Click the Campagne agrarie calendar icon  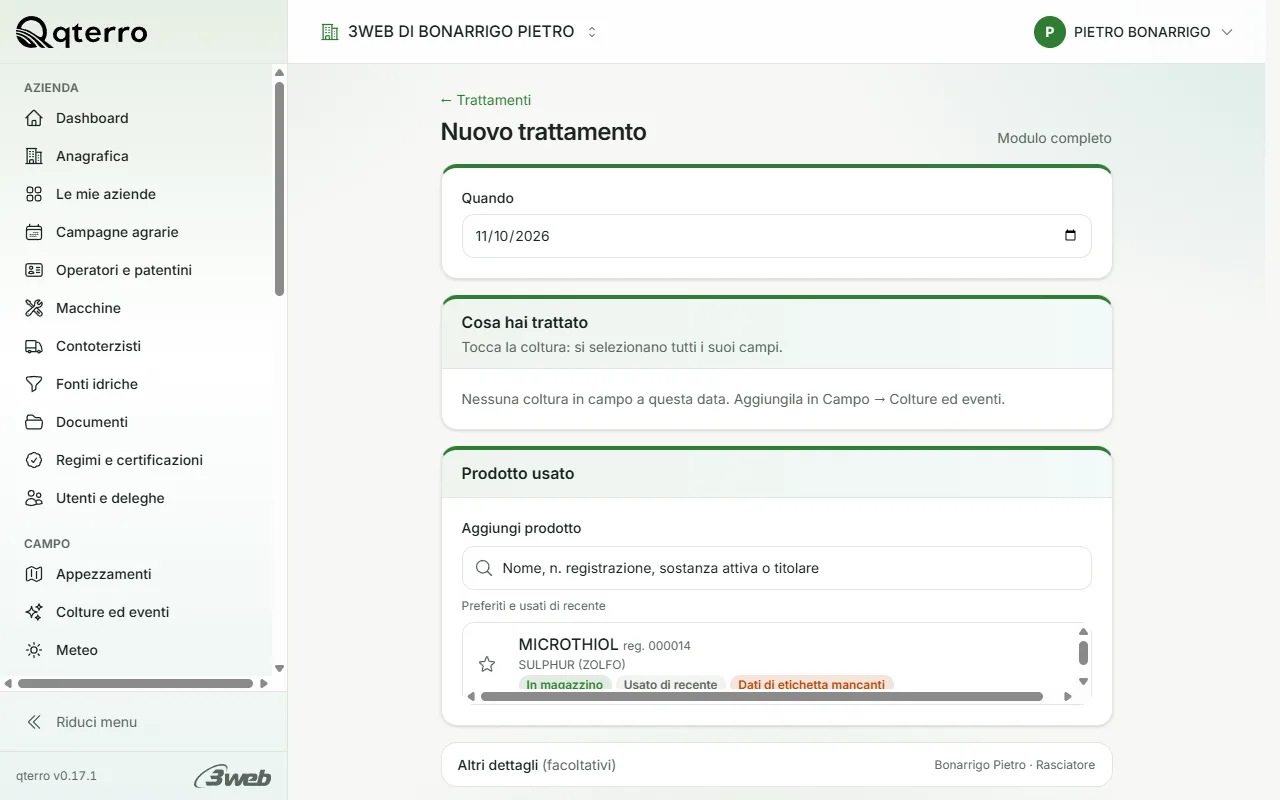click(x=34, y=232)
